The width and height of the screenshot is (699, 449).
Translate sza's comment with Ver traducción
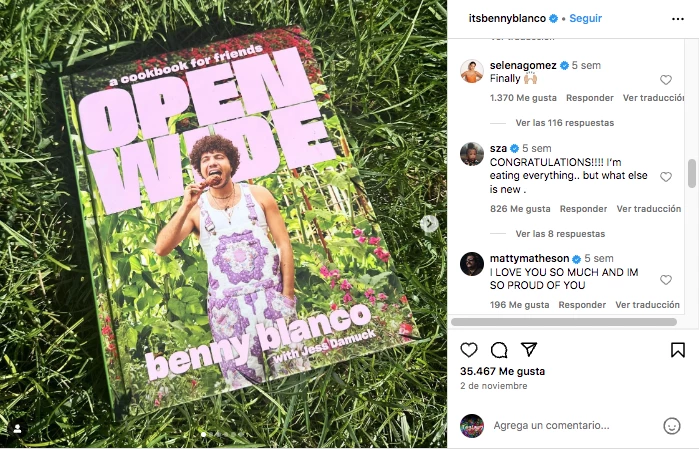pyautogui.click(x=648, y=209)
